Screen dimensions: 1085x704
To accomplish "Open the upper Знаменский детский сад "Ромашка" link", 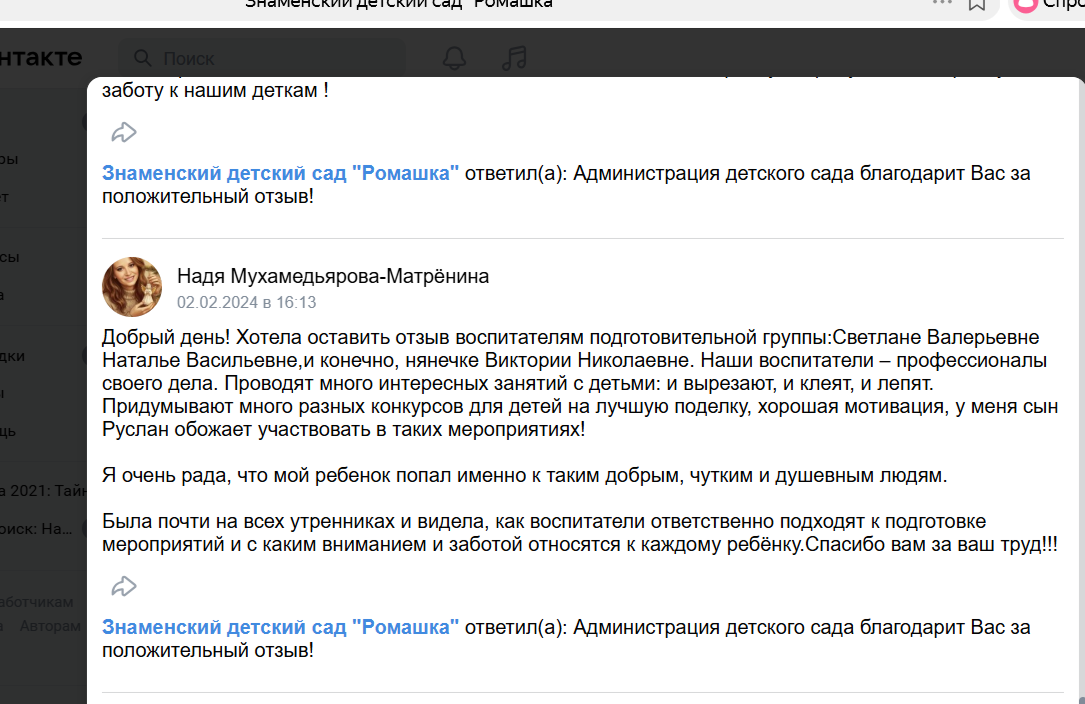I will click(281, 173).
